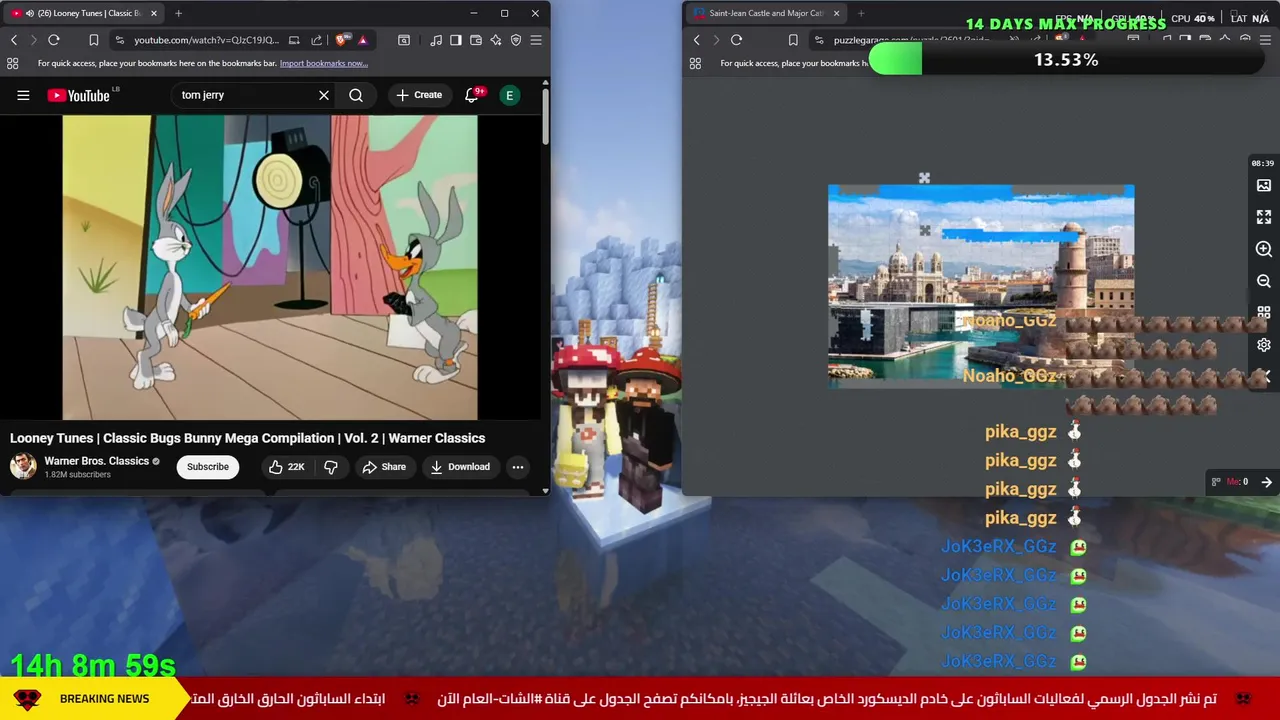Go back in the YouTube browser window
Image resolution: width=1280 pixels, height=720 pixels.
(14, 40)
